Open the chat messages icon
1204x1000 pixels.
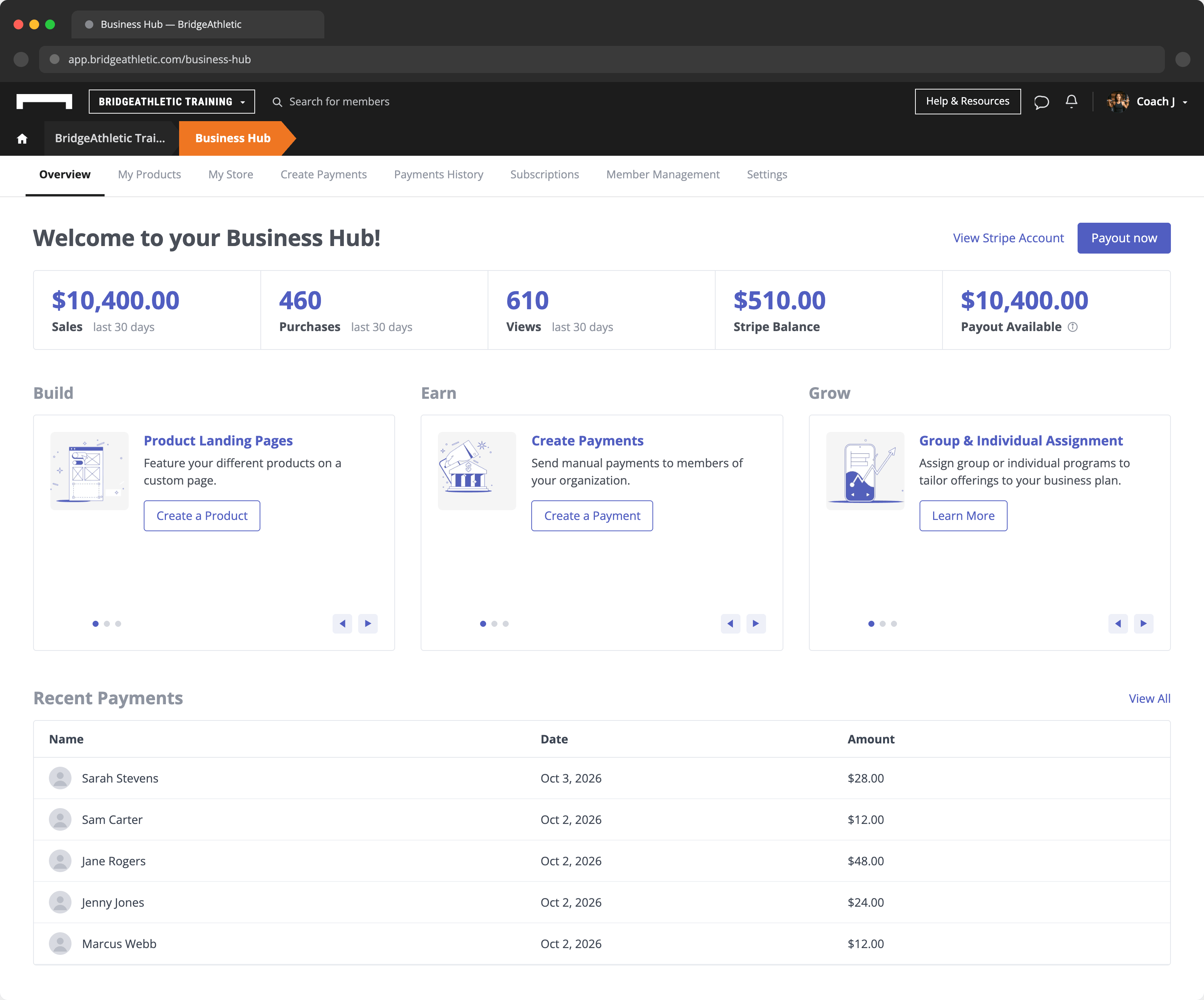pos(1041,102)
